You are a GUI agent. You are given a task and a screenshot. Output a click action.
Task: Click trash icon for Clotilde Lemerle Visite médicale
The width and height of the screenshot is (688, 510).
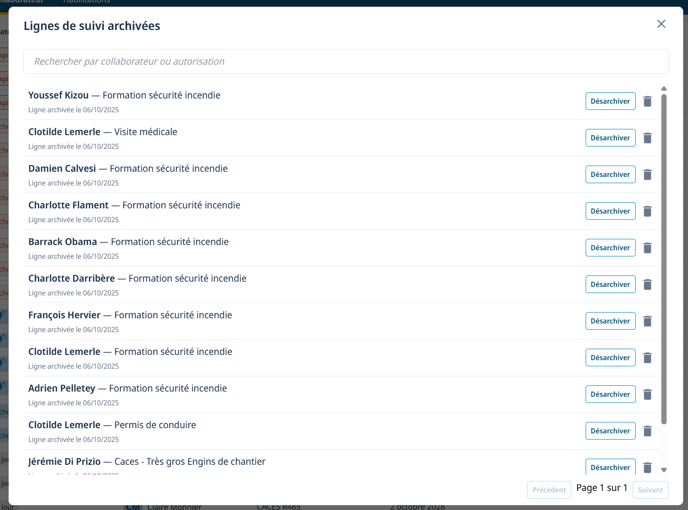pyautogui.click(x=647, y=138)
